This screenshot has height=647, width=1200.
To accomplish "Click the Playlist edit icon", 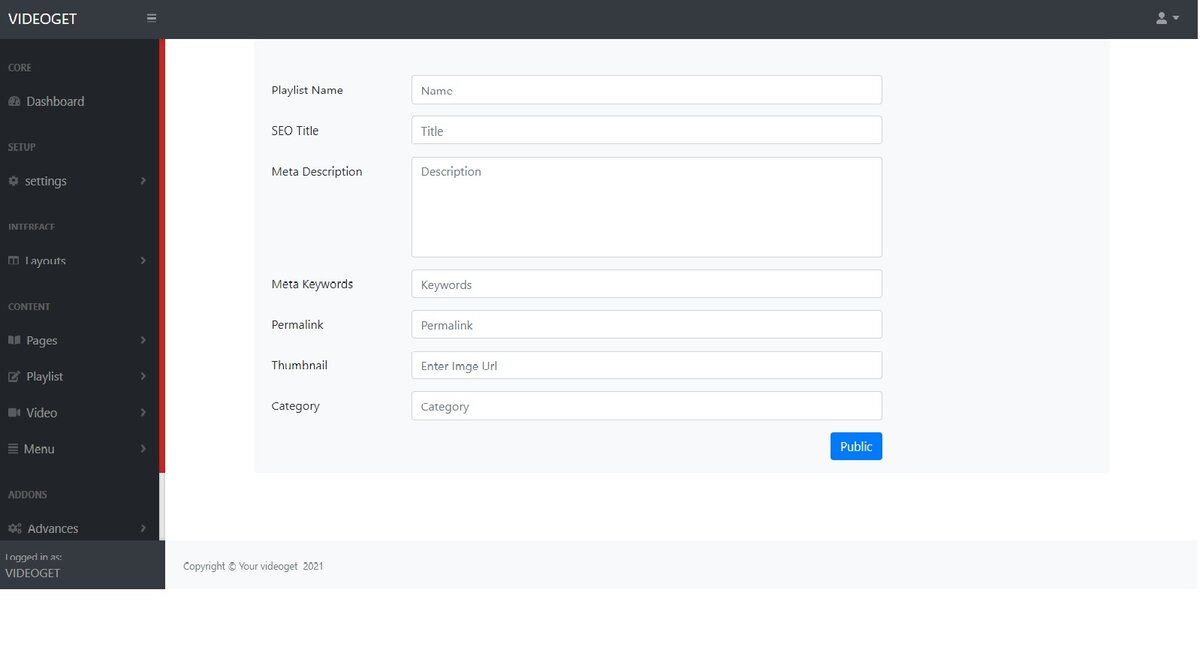I will [x=14, y=376].
